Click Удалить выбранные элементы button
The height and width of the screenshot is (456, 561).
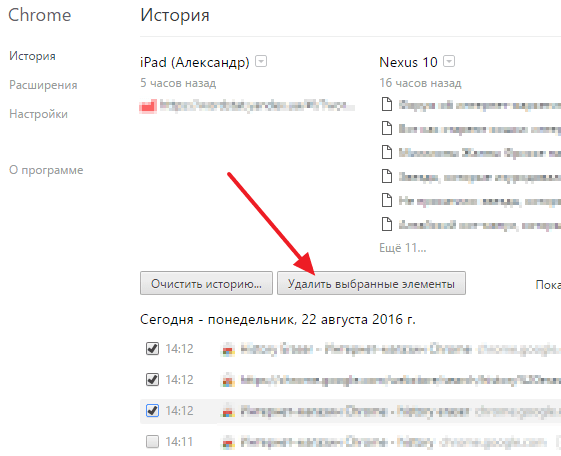coord(371,283)
